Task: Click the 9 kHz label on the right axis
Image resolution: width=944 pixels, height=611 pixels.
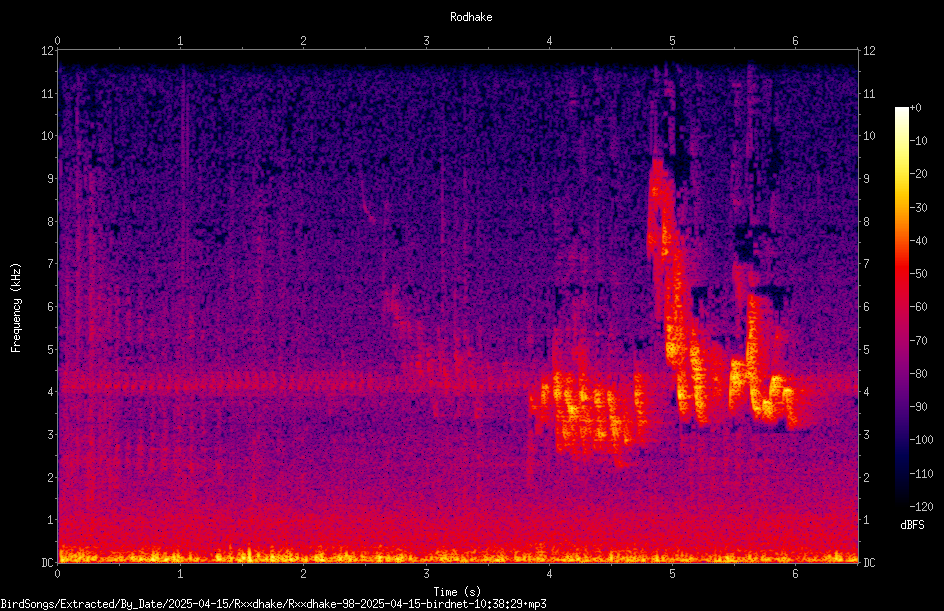Action: click(866, 178)
